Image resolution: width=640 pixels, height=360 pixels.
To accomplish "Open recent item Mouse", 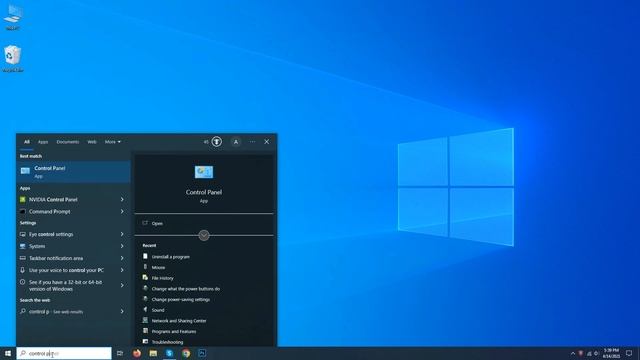I will point(158,267).
